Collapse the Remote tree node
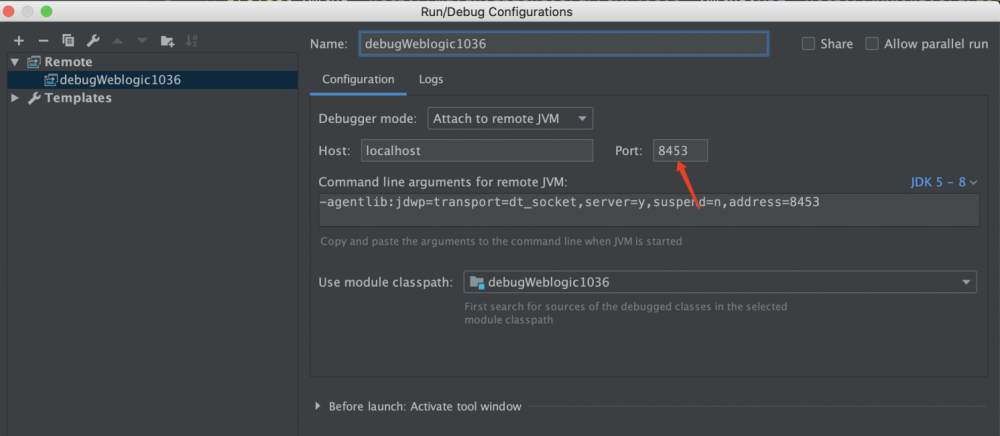 point(15,62)
